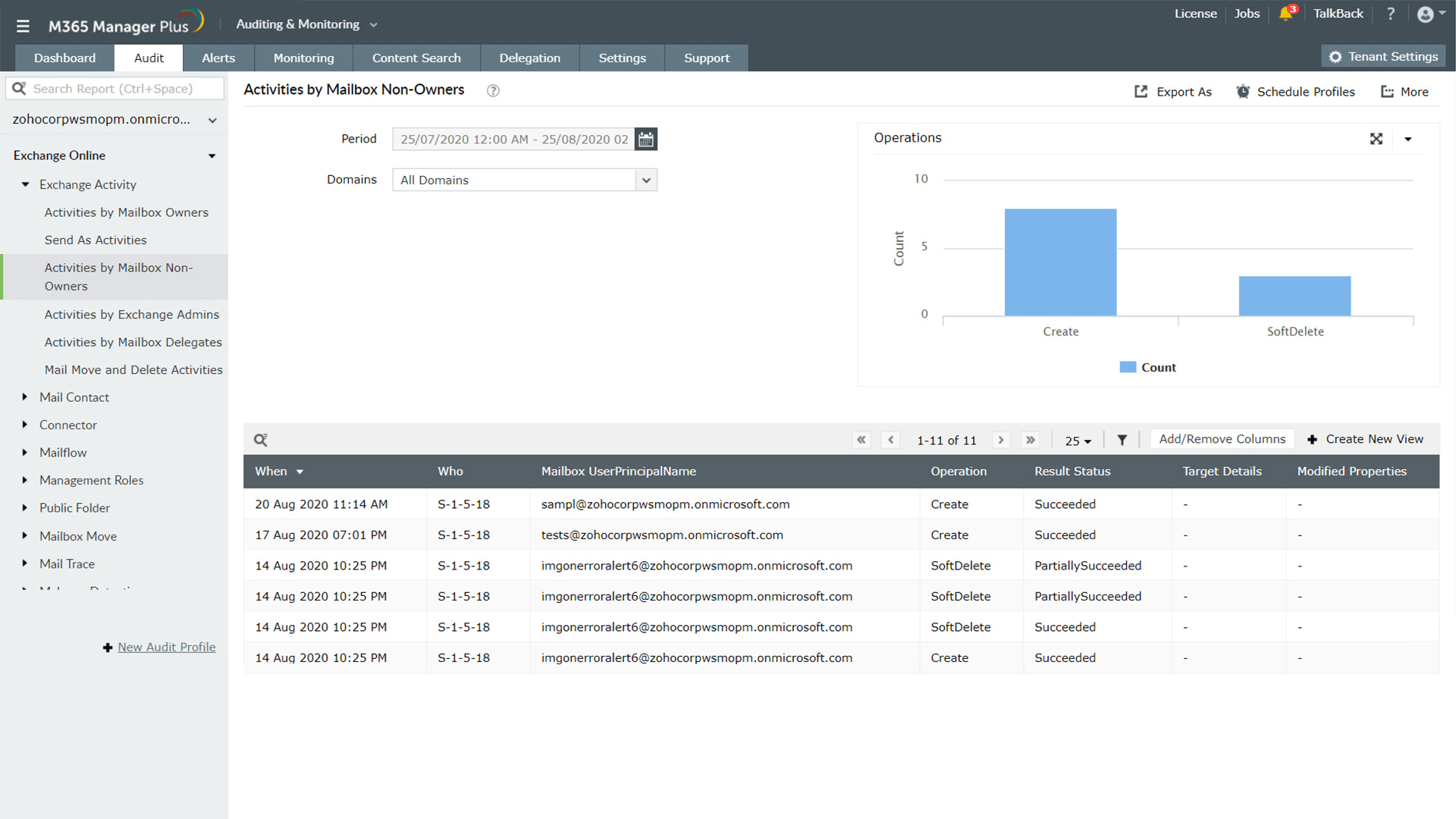Open the Content Search tab

[416, 58]
